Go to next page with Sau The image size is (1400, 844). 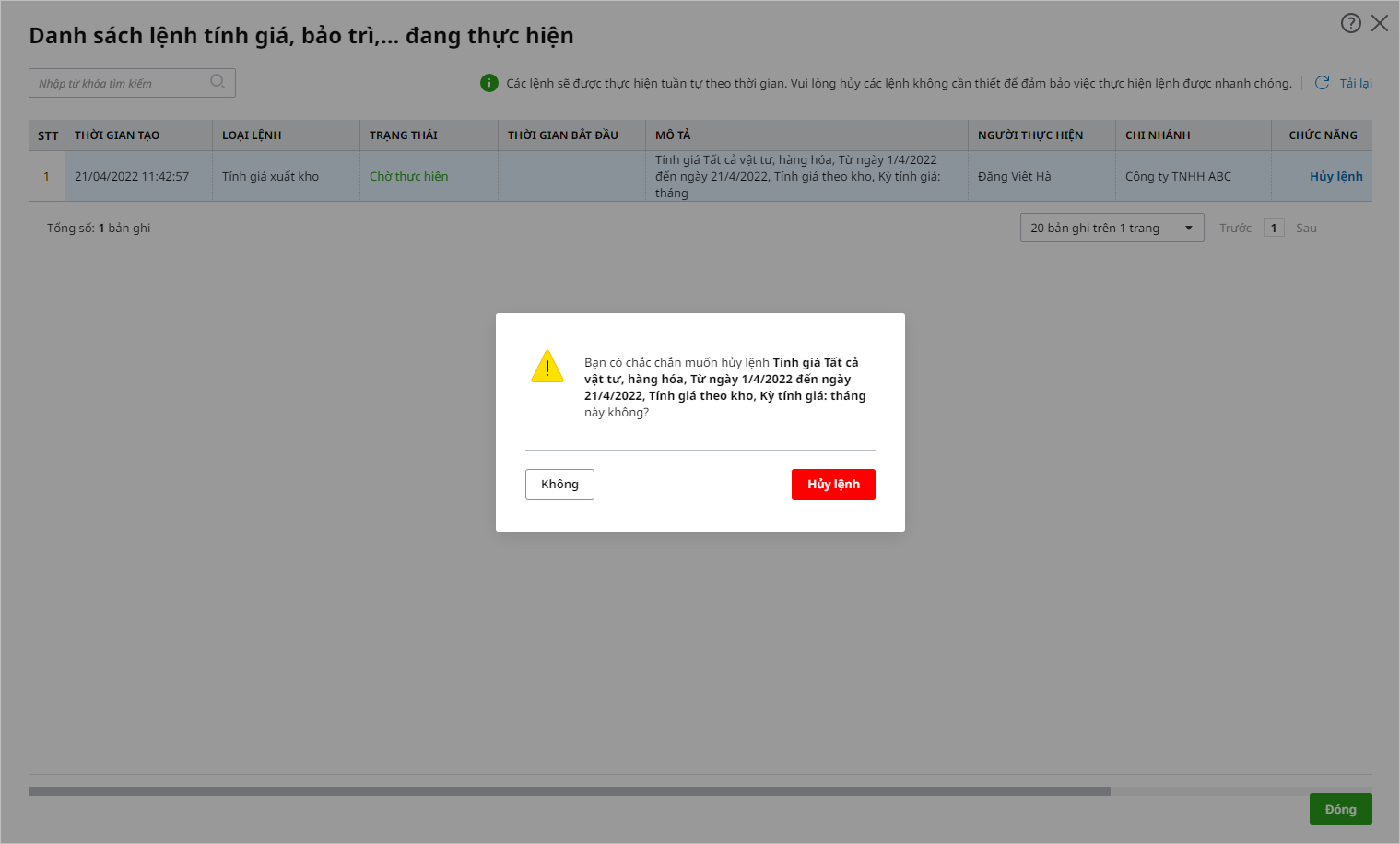coord(1306,228)
